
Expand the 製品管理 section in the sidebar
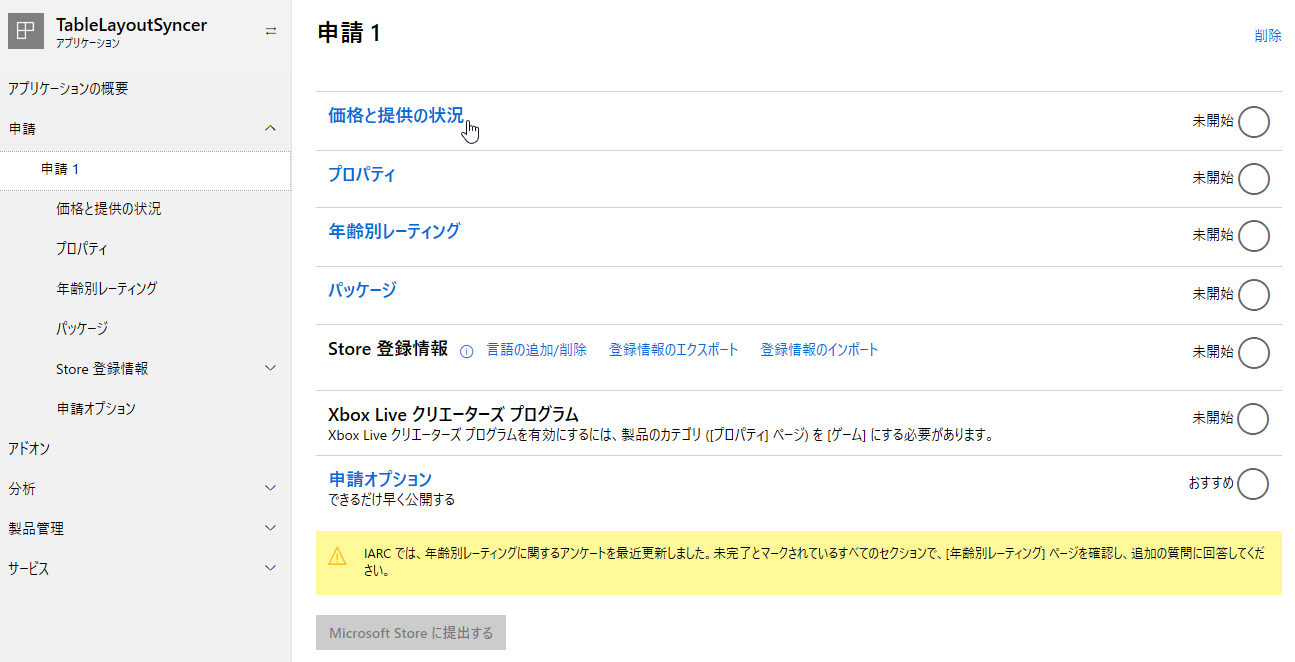coord(270,528)
